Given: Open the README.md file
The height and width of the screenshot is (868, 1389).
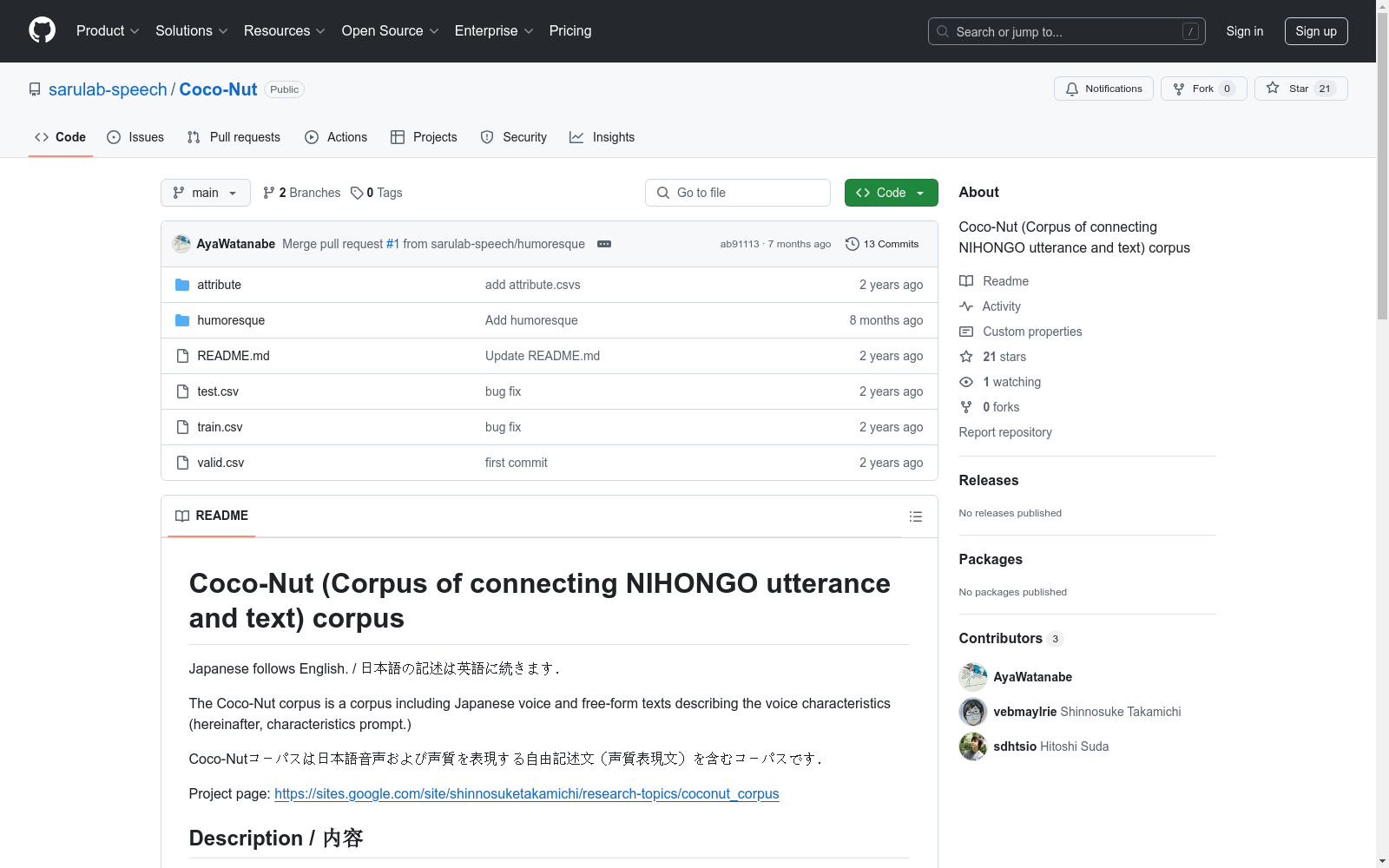Looking at the screenshot, I should 234,356.
